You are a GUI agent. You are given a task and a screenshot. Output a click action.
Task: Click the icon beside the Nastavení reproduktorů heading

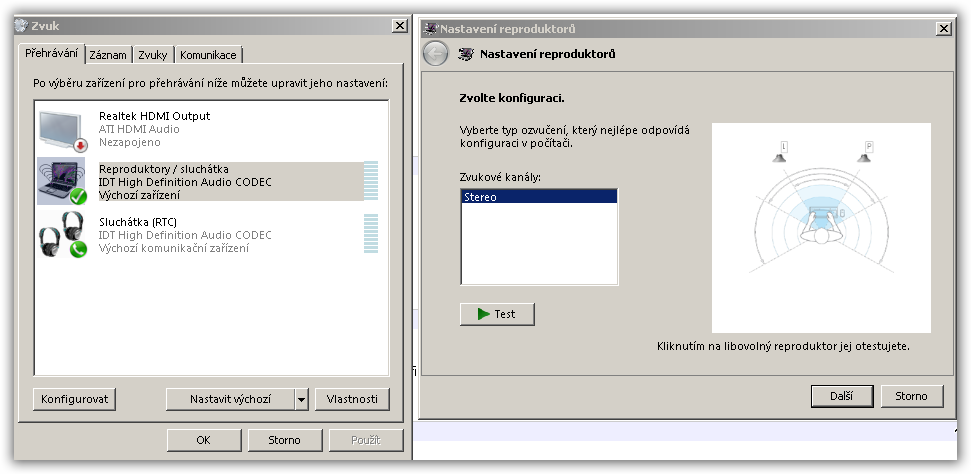point(465,54)
